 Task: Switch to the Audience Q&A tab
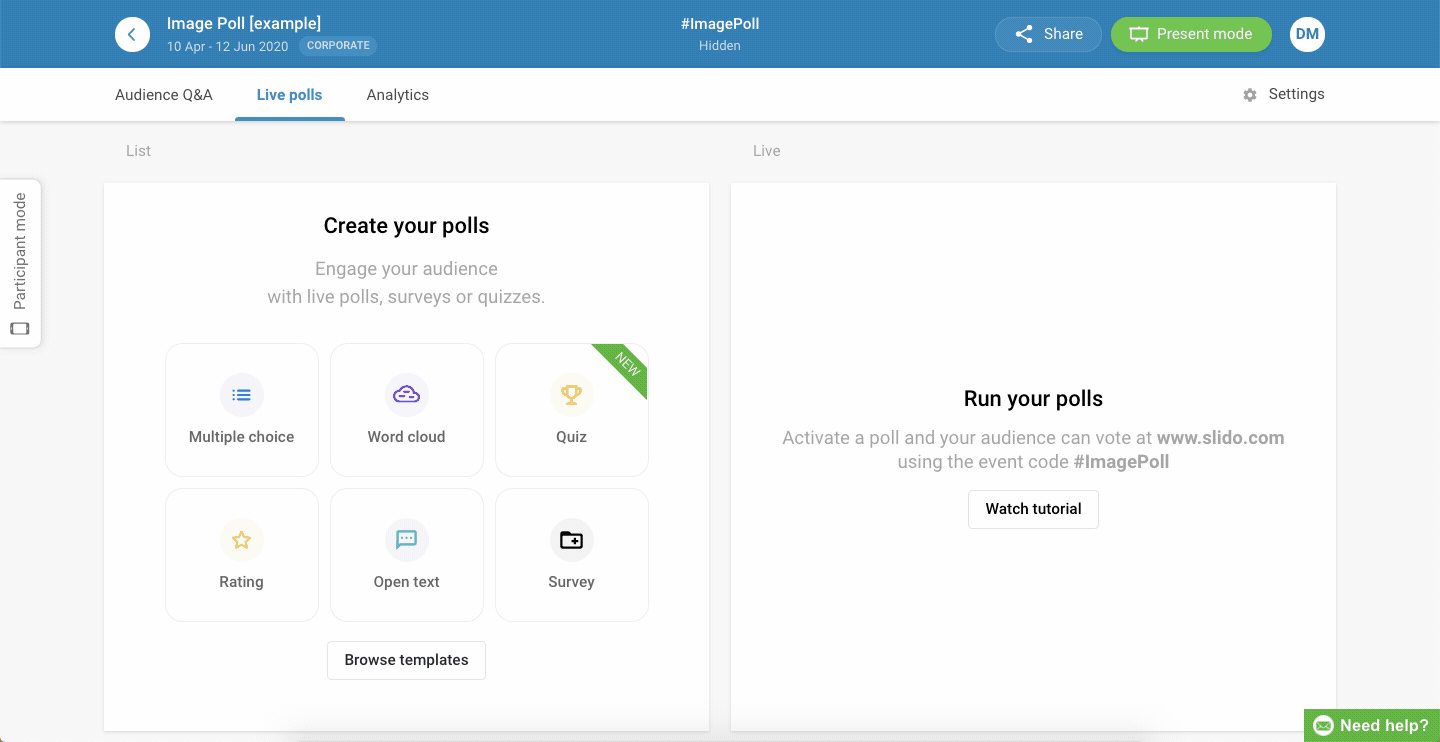click(x=164, y=95)
